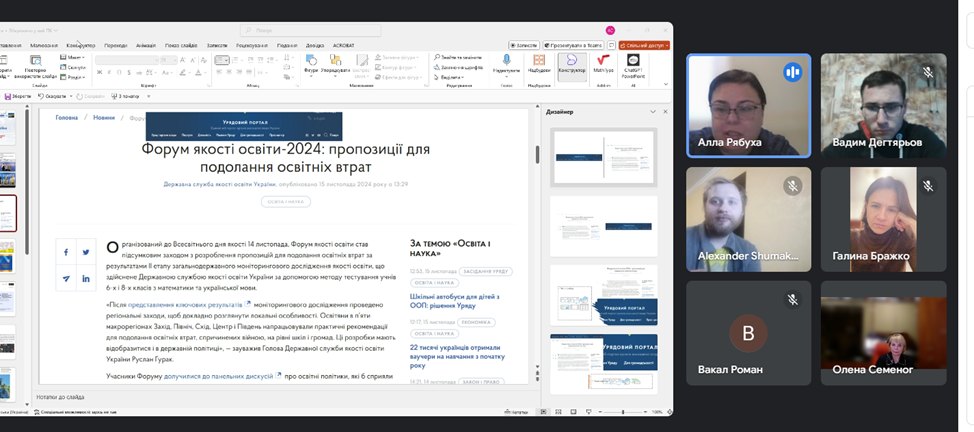Switch to Slide Sorter view
The width and height of the screenshot is (974, 432).
[x=558, y=411]
